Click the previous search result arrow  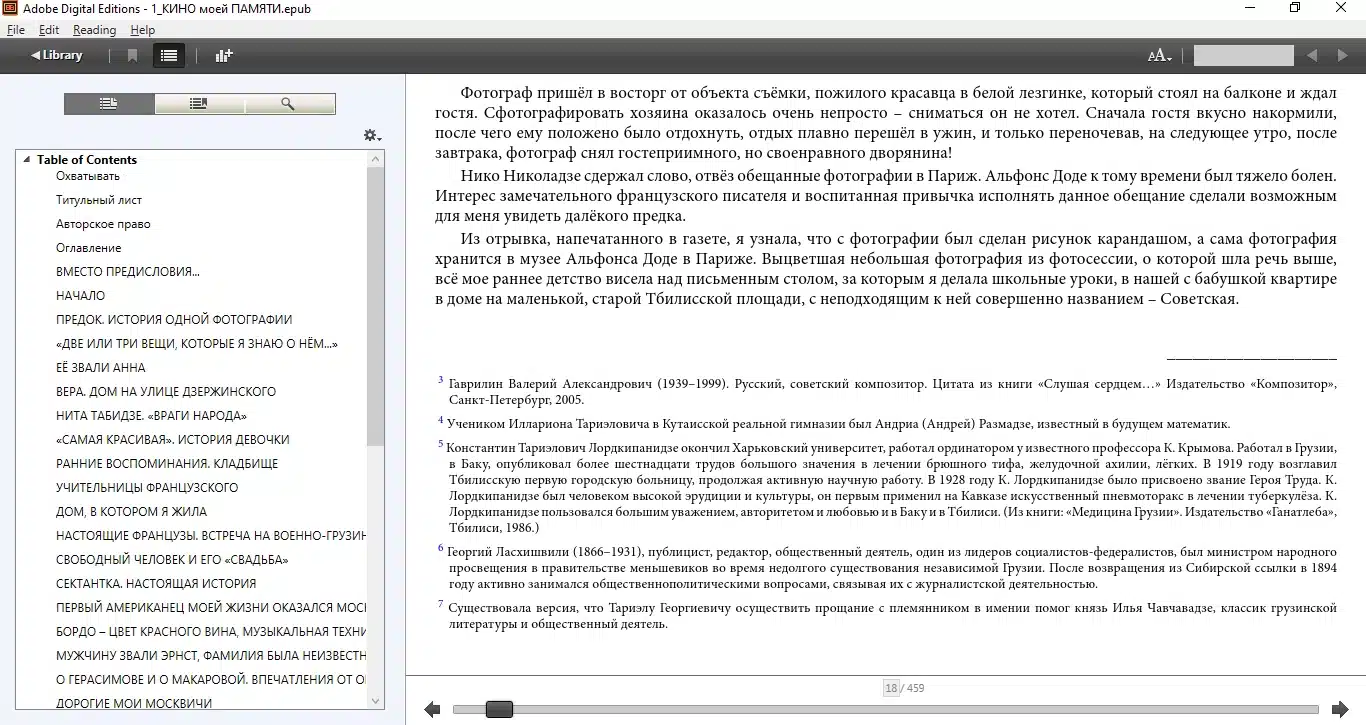[1312, 56]
